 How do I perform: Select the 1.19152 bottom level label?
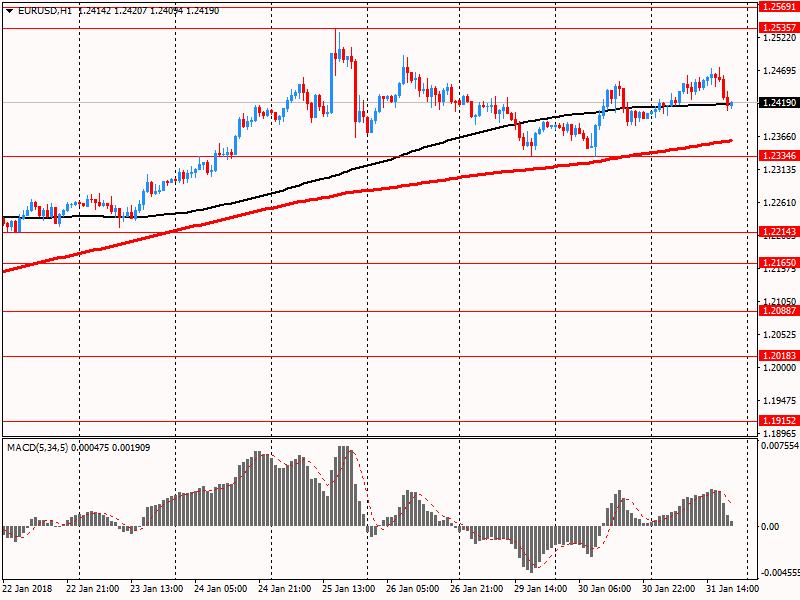pos(779,421)
